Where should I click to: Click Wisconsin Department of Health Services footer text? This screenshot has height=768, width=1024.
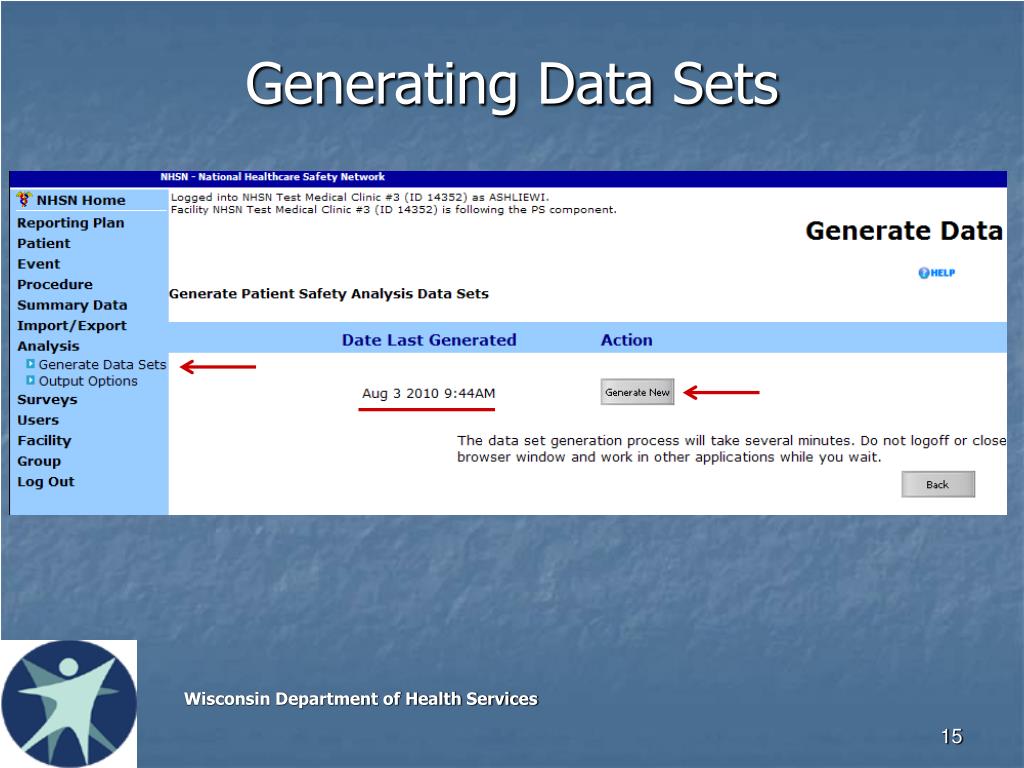click(360, 699)
